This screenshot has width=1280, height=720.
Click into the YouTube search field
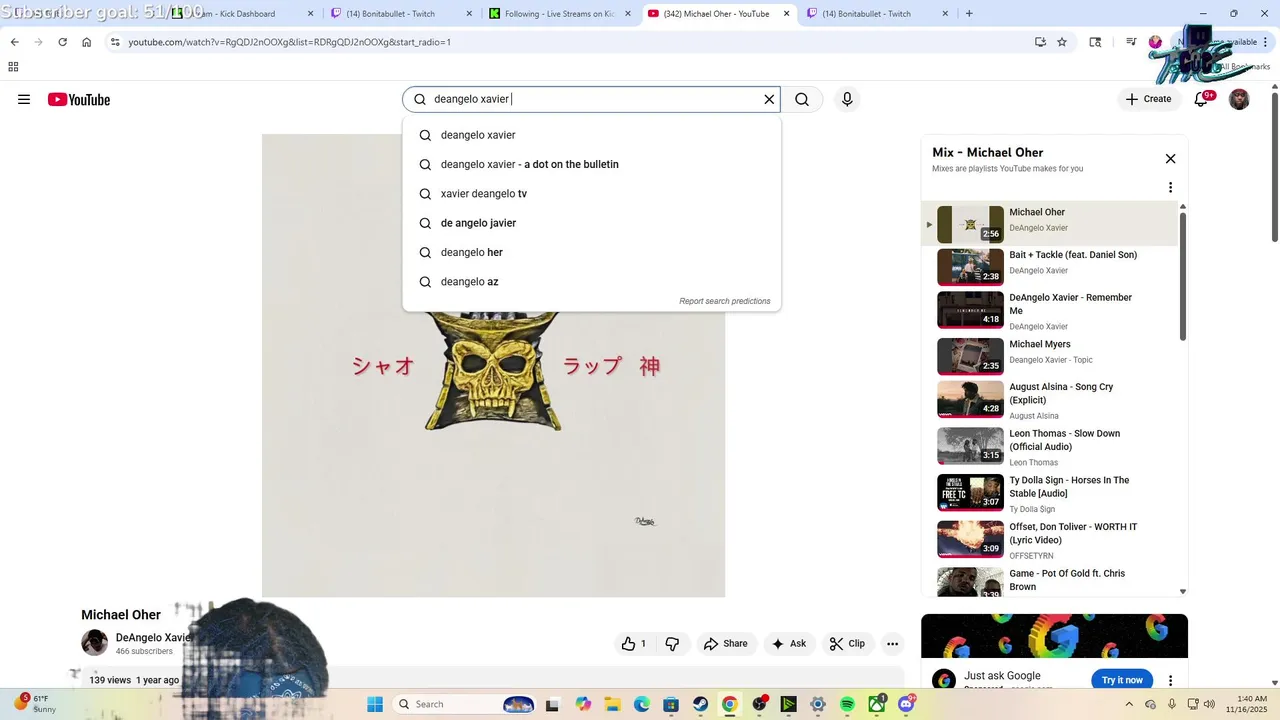point(590,99)
